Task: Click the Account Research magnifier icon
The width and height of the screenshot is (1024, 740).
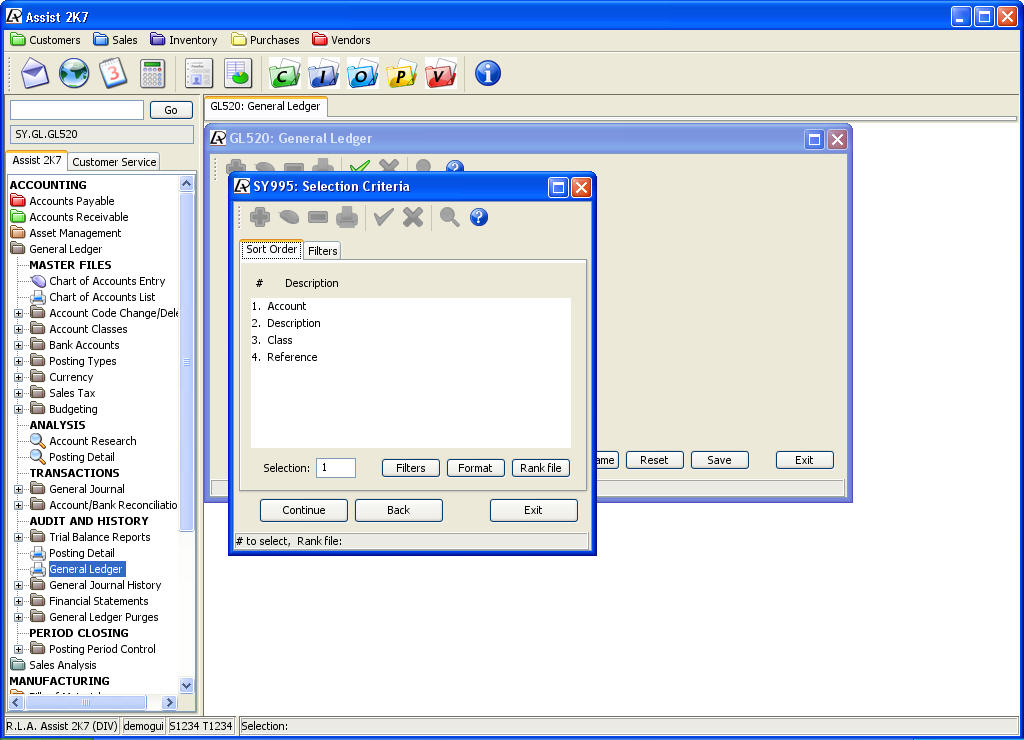Action: pos(39,441)
